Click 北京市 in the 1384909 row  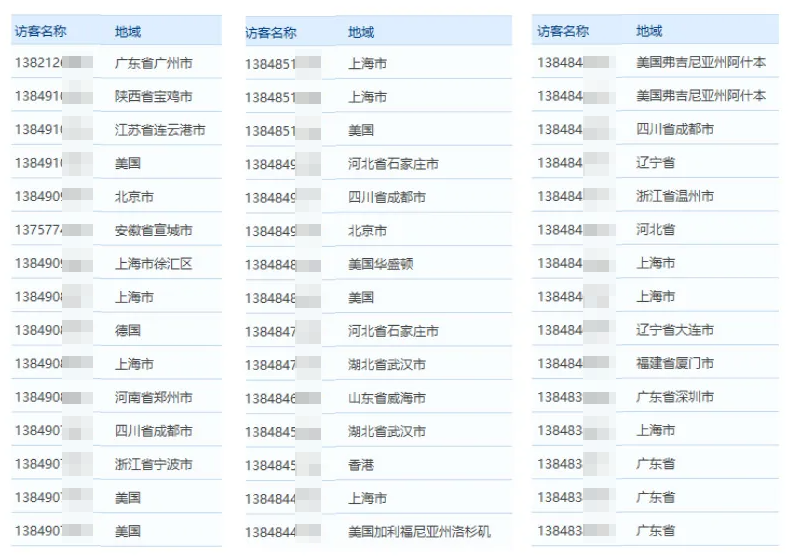pos(134,197)
